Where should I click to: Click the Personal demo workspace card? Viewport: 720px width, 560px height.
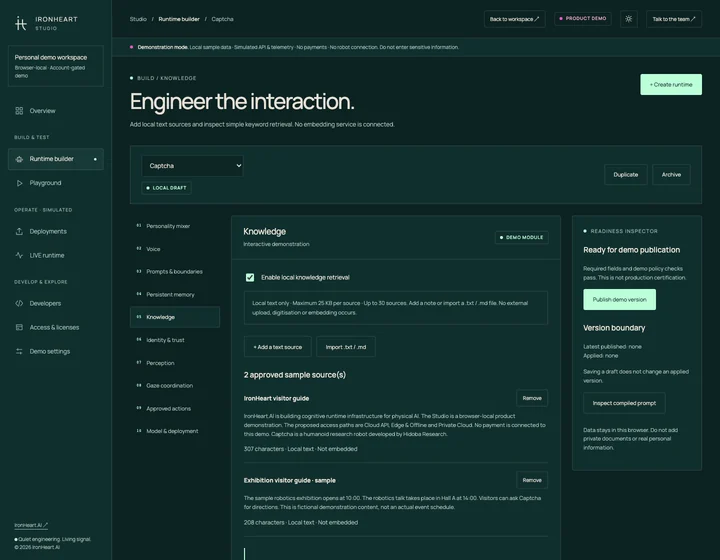point(56,66)
